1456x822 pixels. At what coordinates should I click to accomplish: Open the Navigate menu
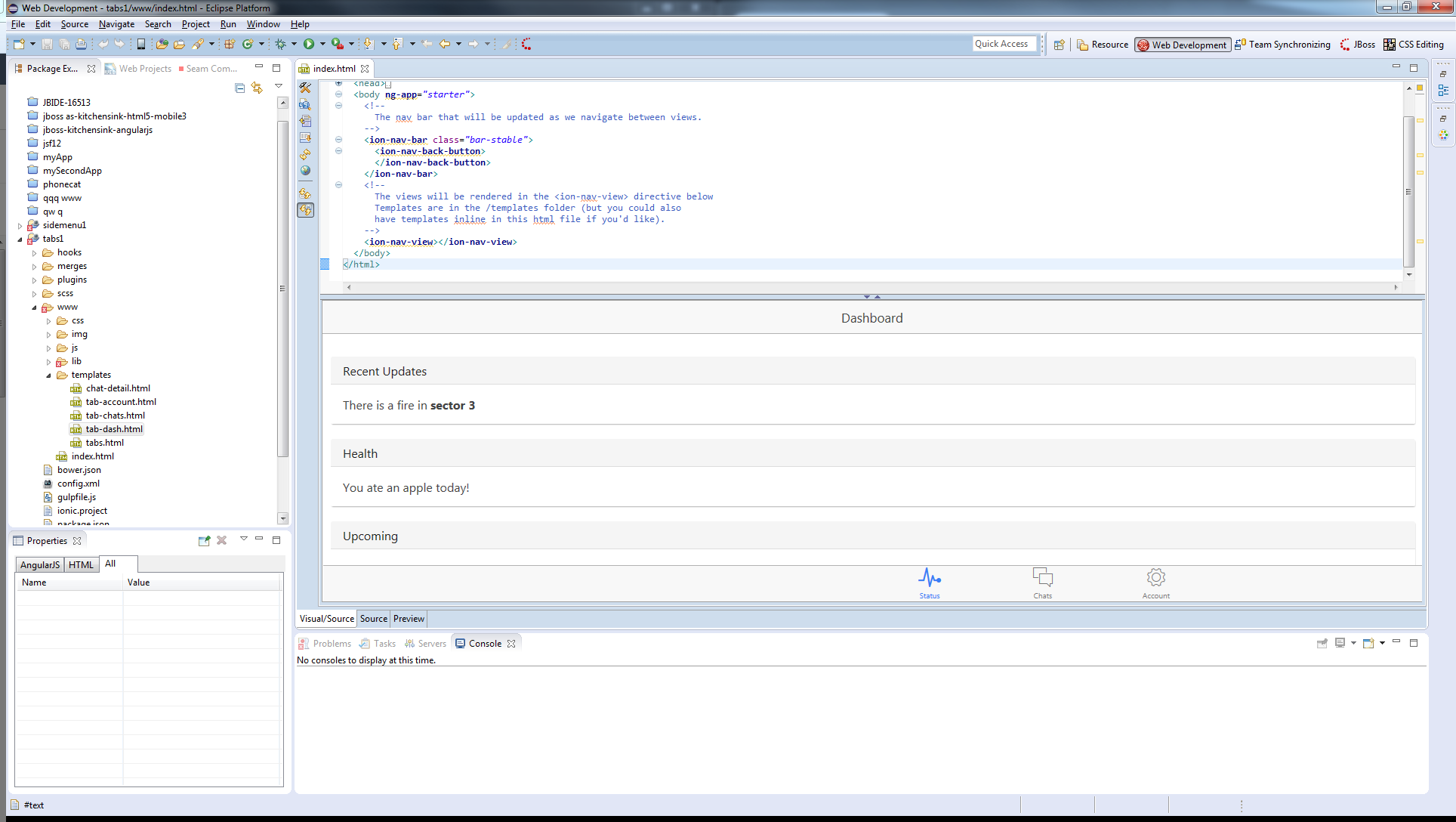pos(116,24)
